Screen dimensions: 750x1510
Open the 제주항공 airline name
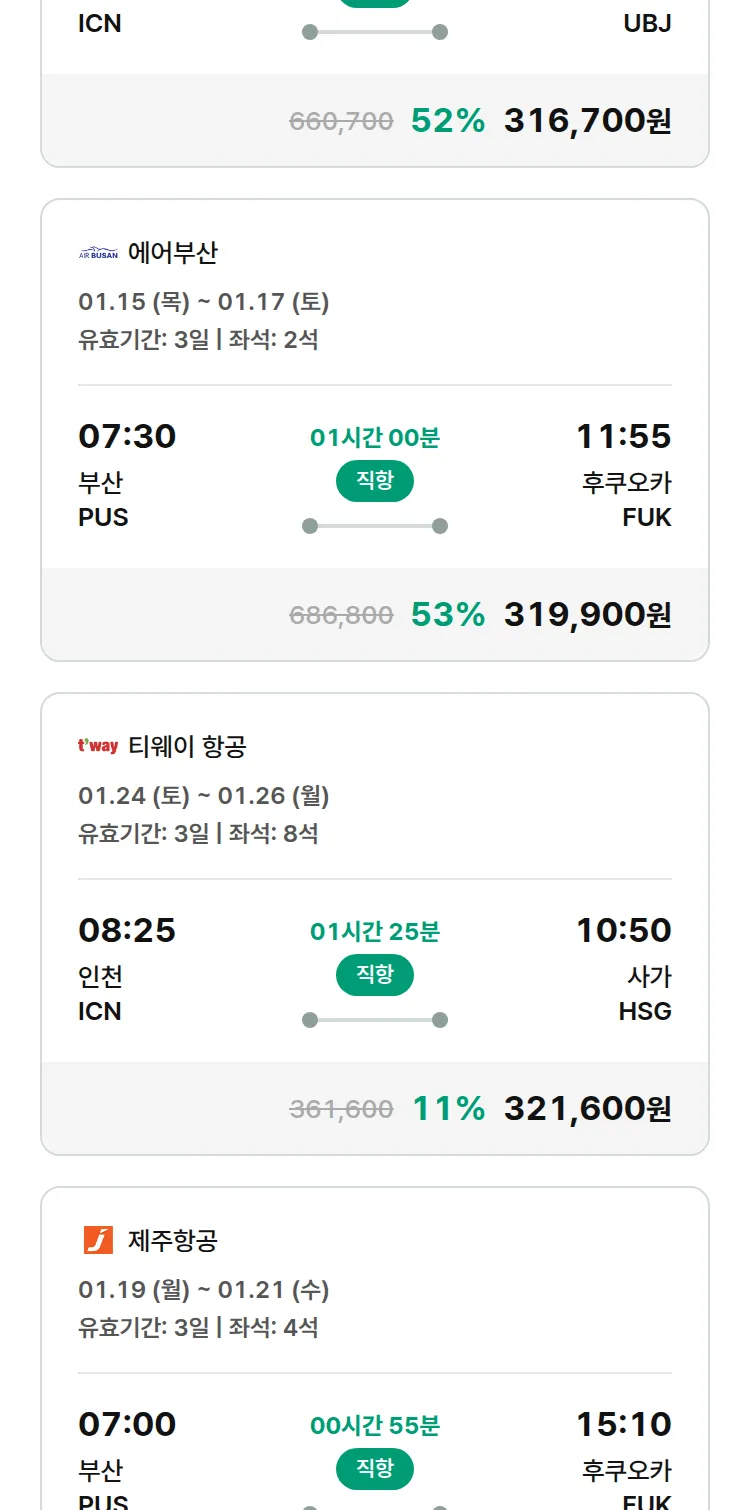coord(173,1240)
